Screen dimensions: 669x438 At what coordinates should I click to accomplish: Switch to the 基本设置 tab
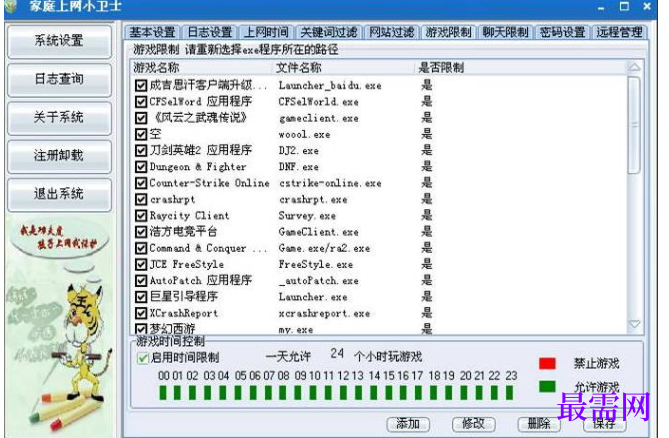(x=152, y=32)
